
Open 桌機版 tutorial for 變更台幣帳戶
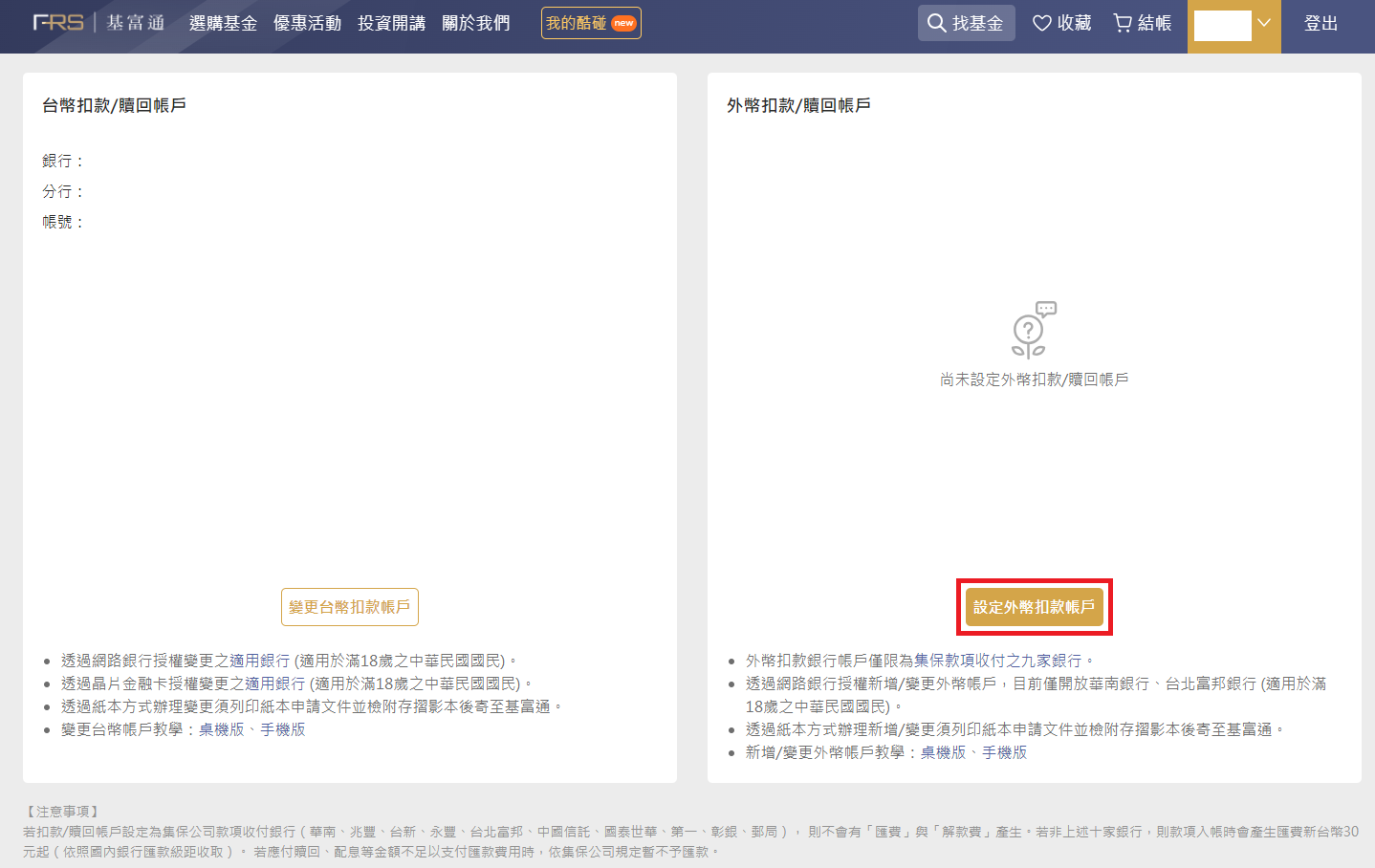[221, 729]
